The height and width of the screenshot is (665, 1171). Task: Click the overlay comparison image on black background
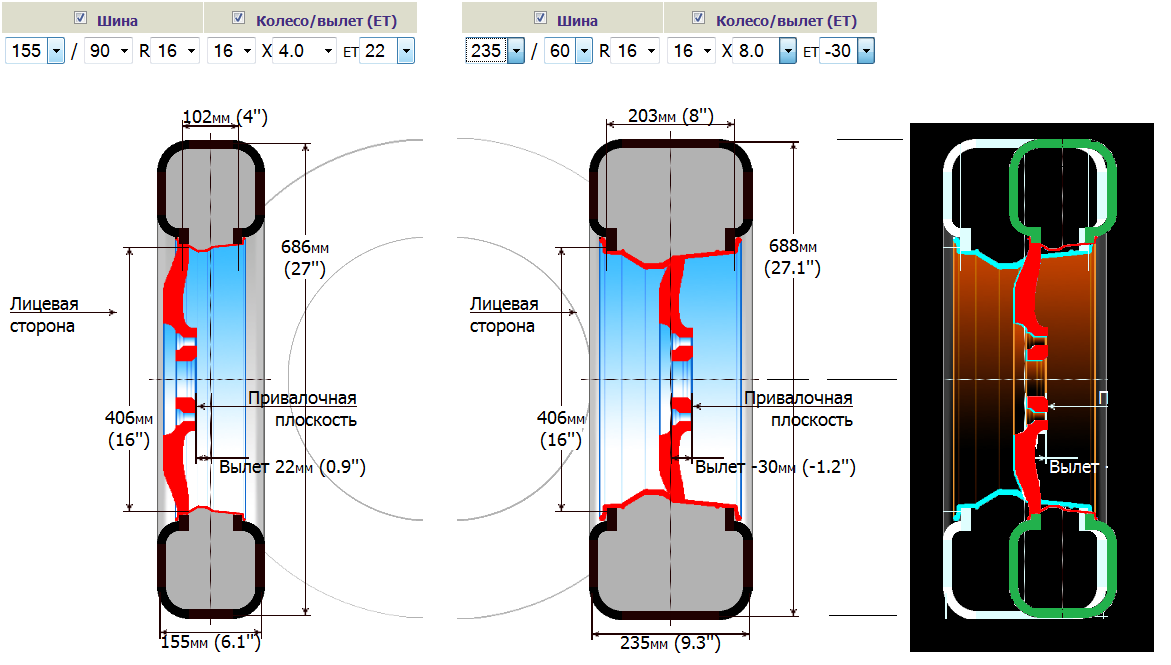click(1031, 387)
